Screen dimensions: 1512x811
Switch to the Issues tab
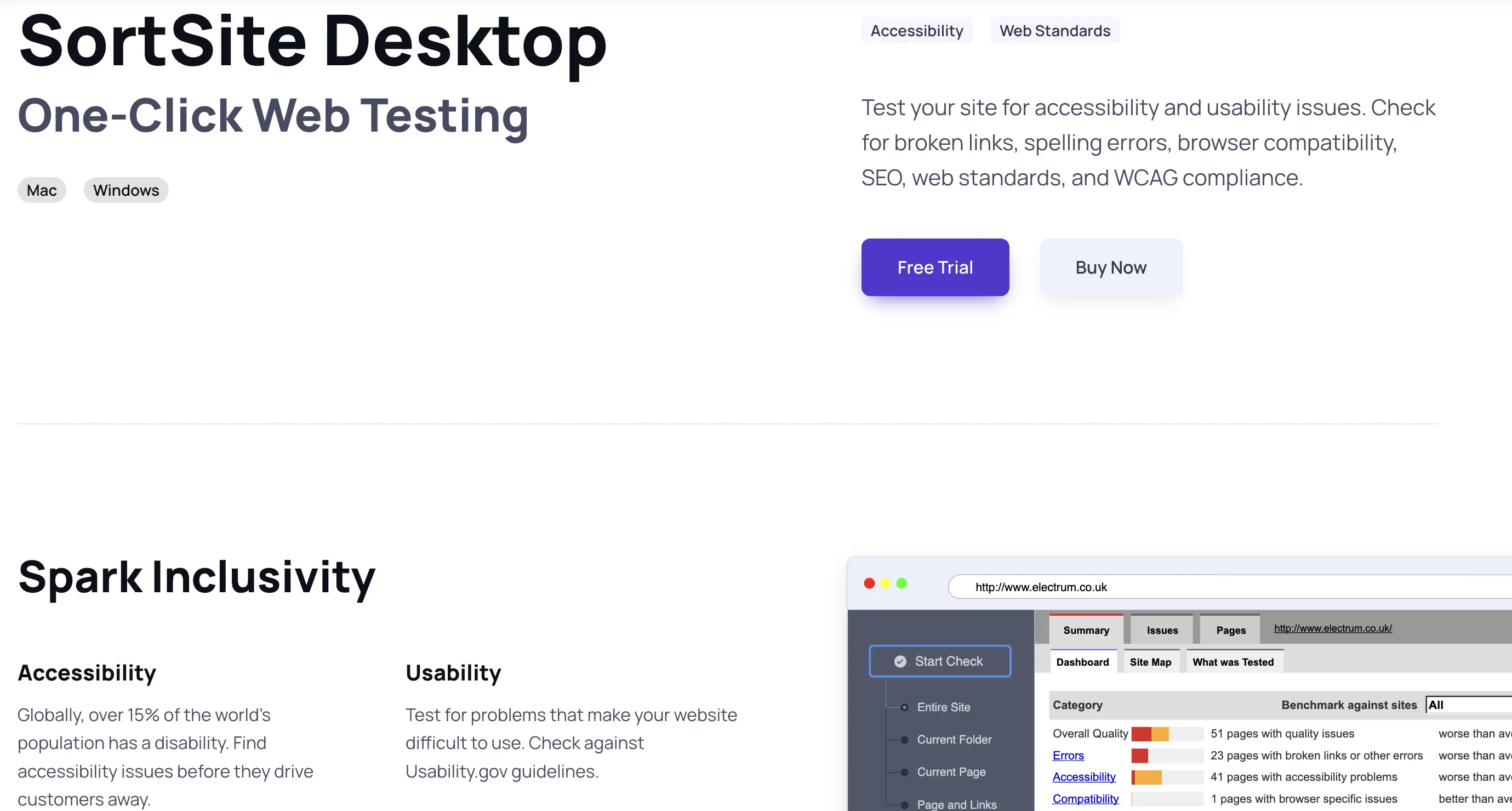1162,630
